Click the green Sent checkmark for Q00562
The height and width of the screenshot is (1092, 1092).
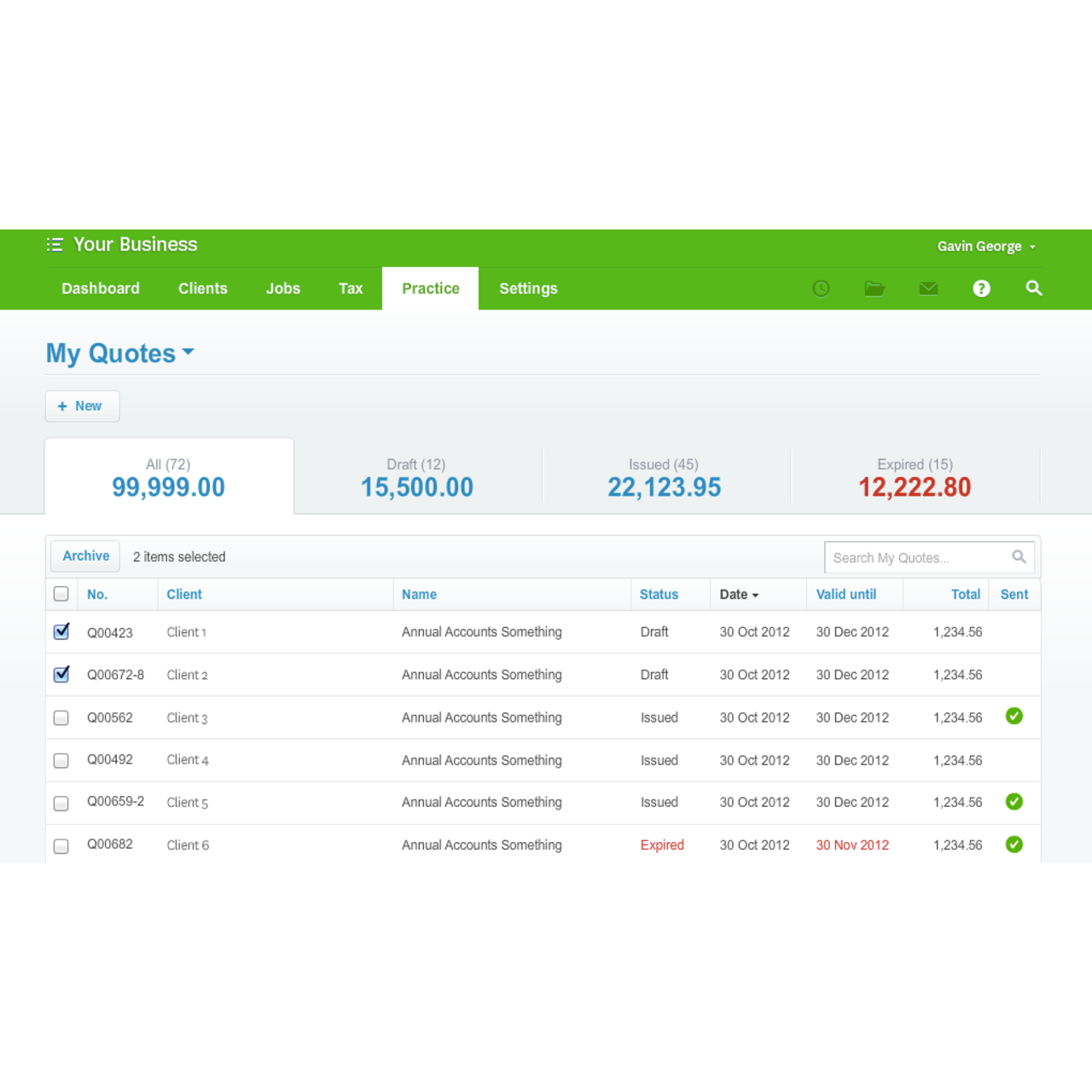(1014, 717)
